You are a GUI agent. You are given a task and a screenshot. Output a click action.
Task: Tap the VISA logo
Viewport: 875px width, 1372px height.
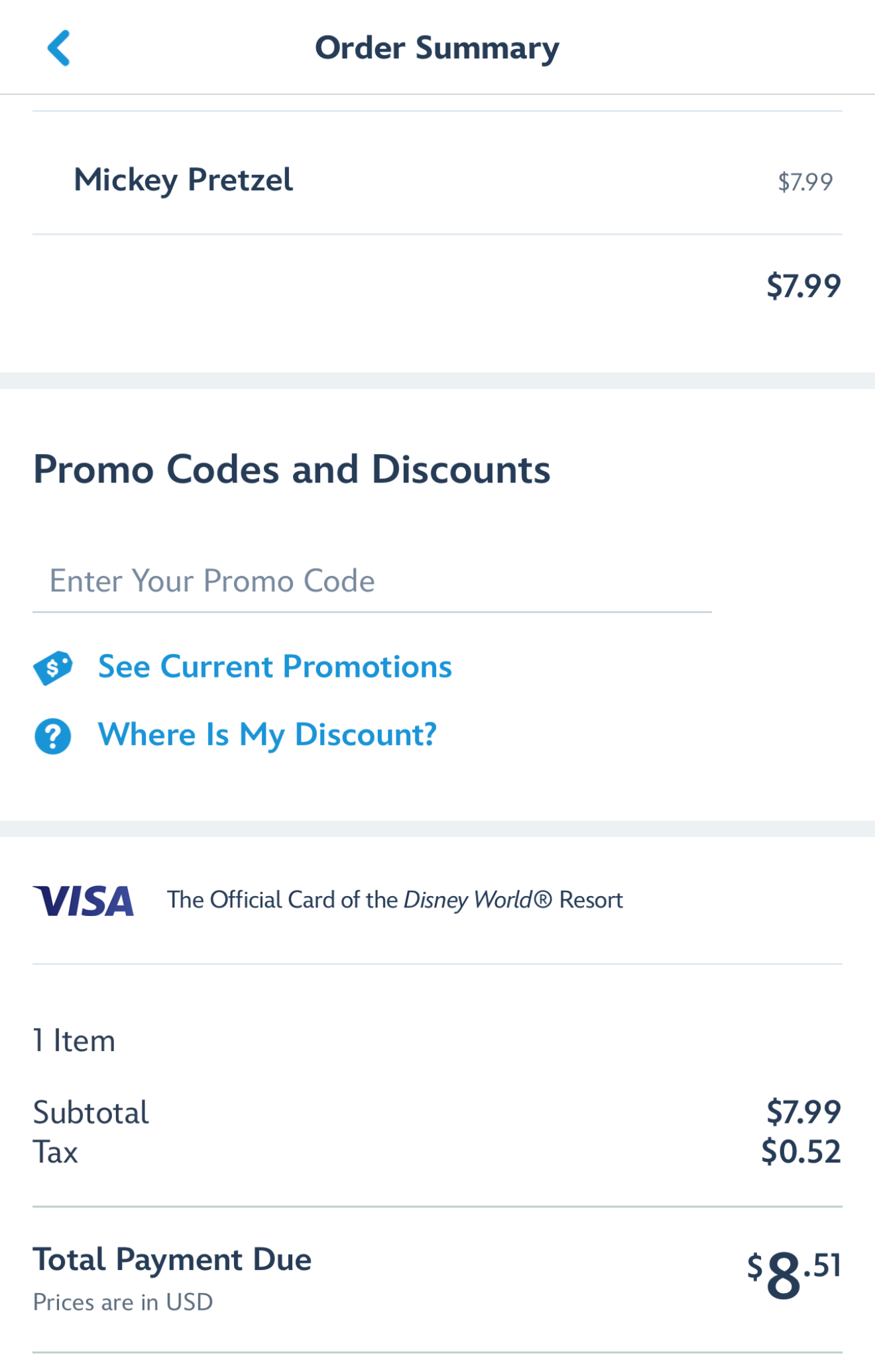(x=84, y=901)
